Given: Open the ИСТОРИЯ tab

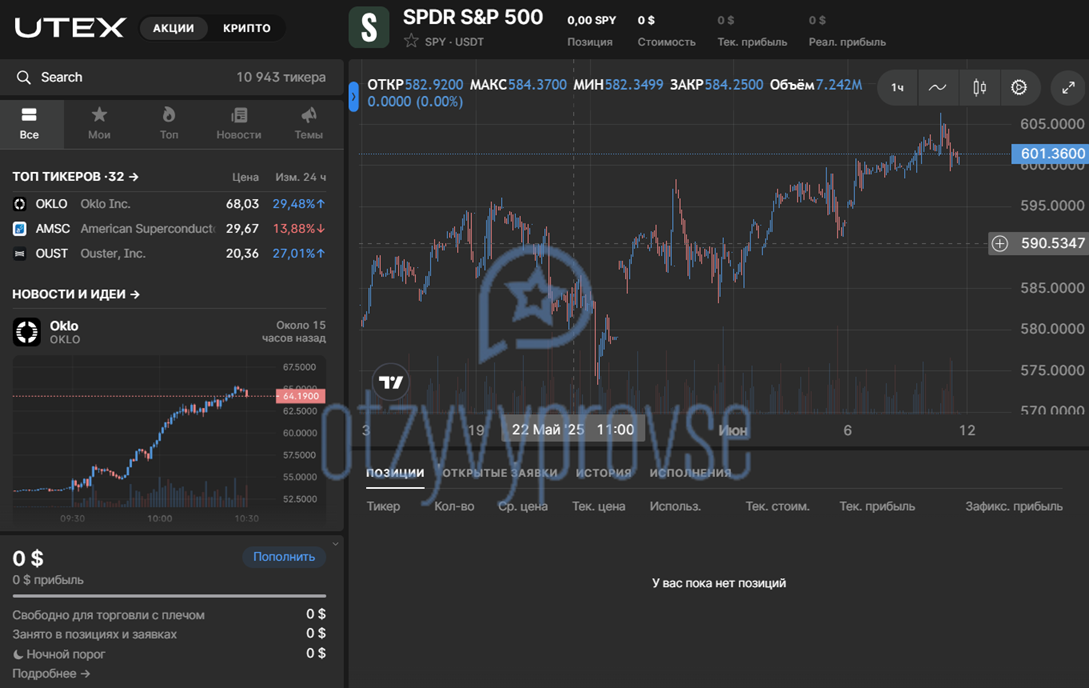Looking at the screenshot, I should tap(604, 473).
